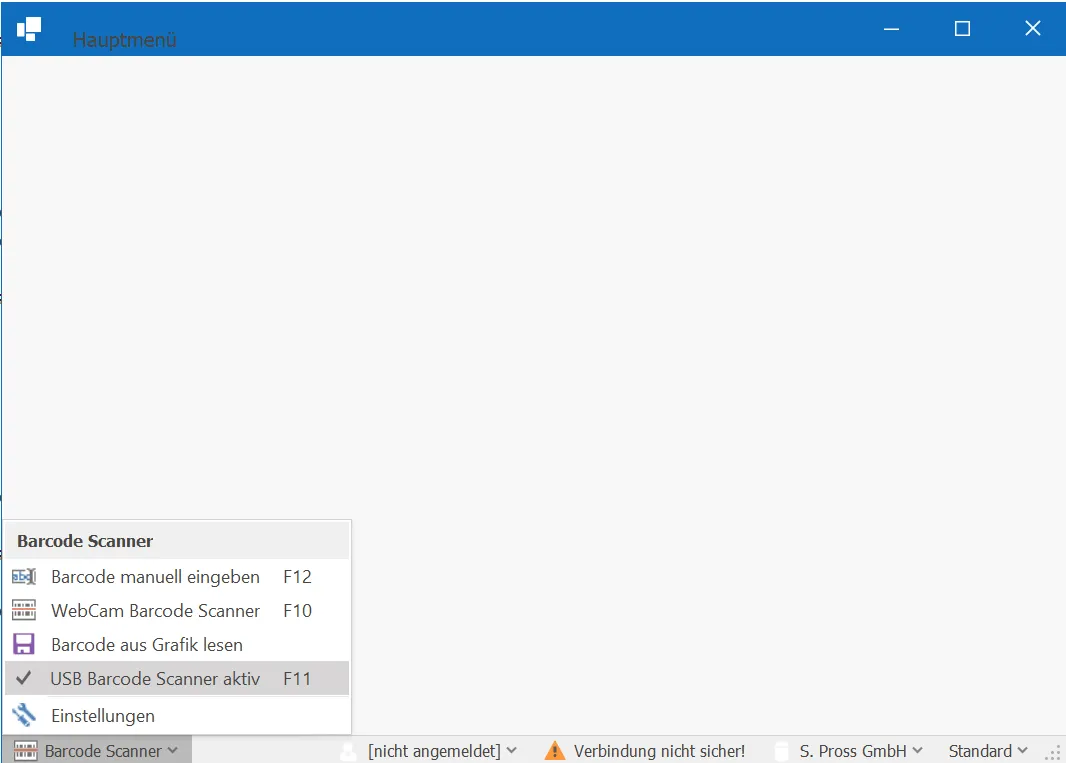Click the F12 shortcut label

tap(297, 577)
